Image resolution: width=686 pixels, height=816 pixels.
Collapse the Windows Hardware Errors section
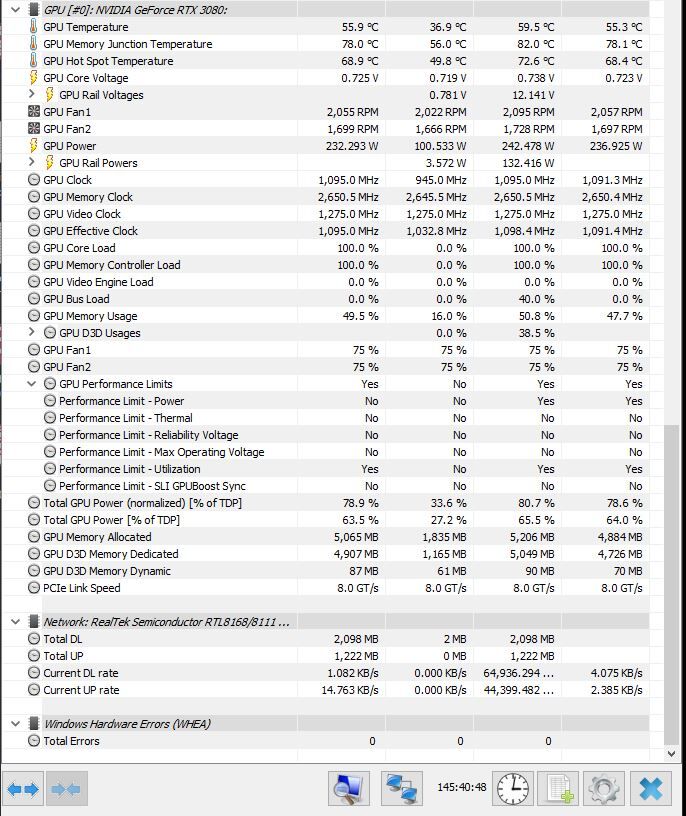point(15,724)
